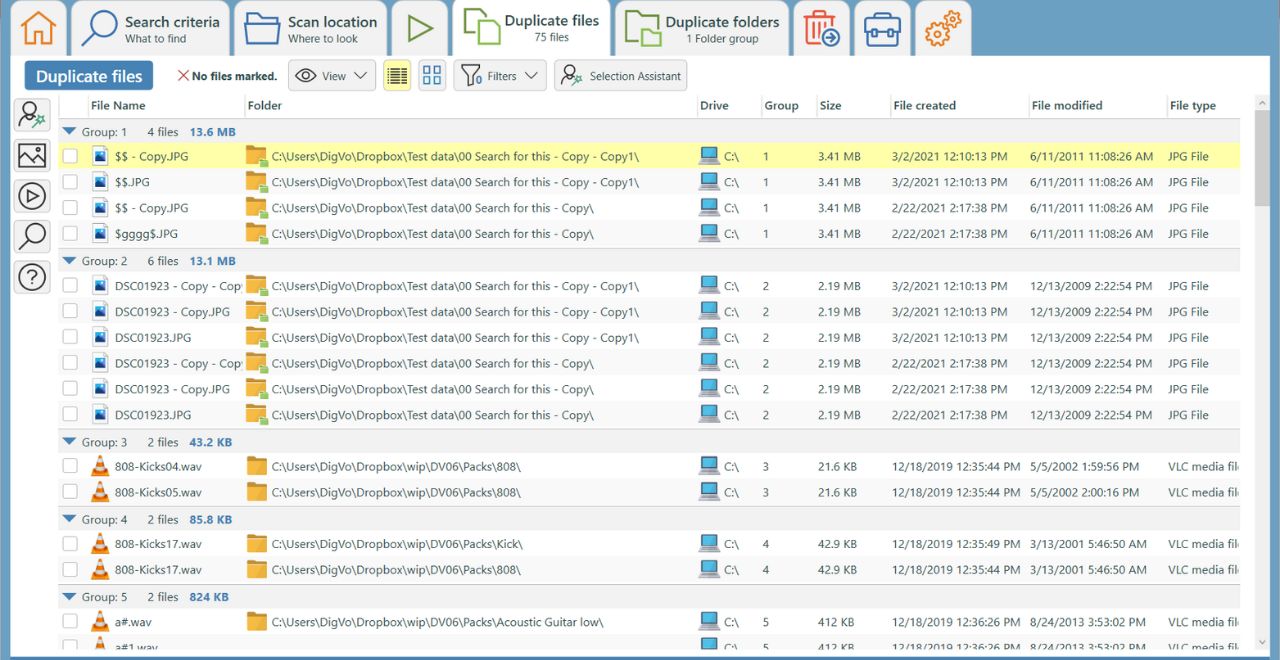The height and width of the screenshot is (660, 1280).
Task: Click sidebar selection assistant wand icon
Action: (32, 114)
